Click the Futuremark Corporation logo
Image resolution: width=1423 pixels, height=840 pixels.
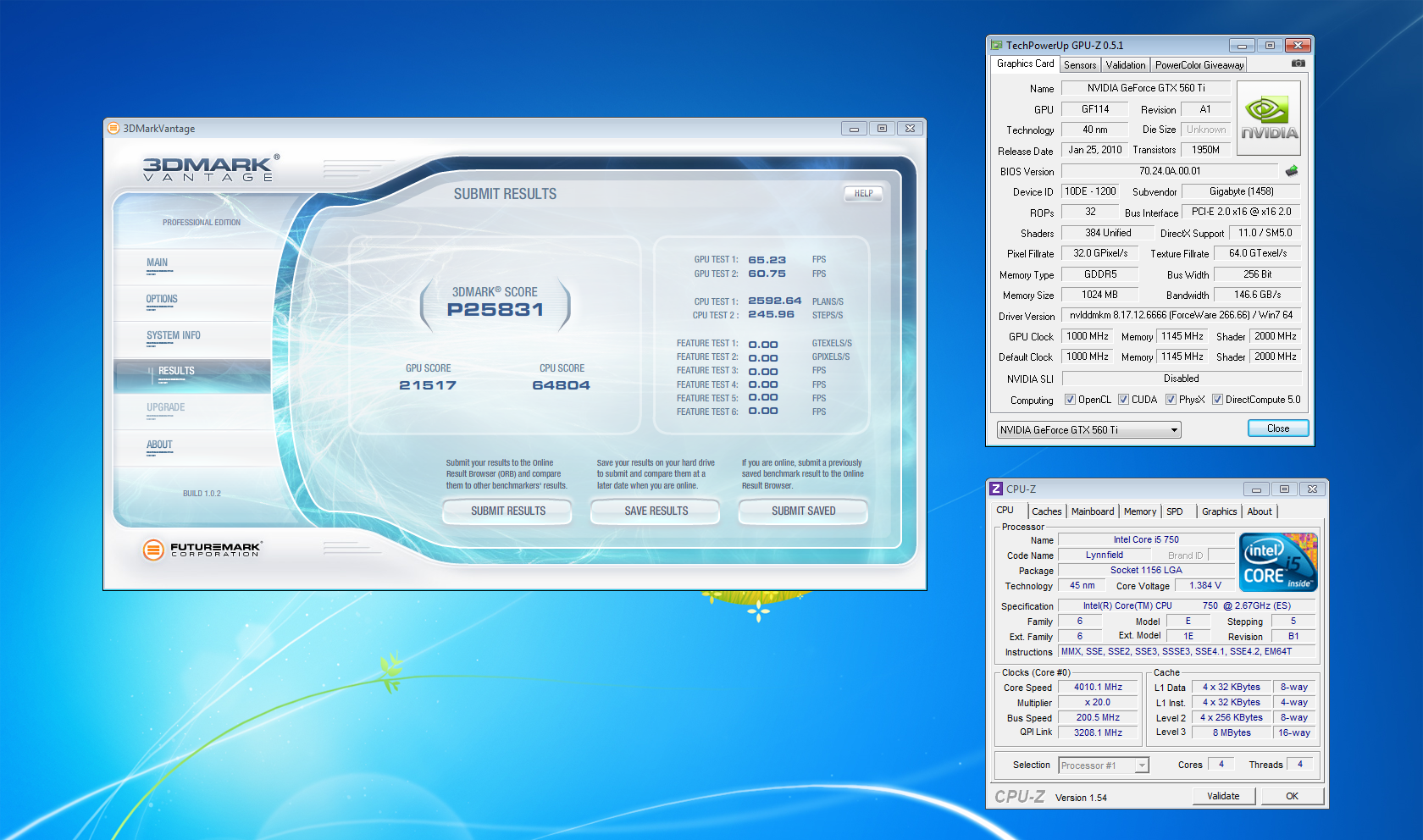pyautogui.click(x=202, y=550)
